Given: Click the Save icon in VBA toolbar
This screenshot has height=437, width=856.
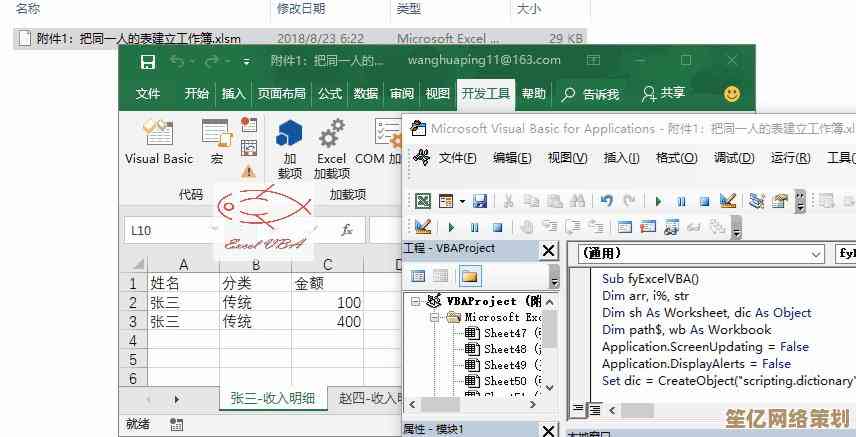Looking at the screenshot, I should (480, 201).
